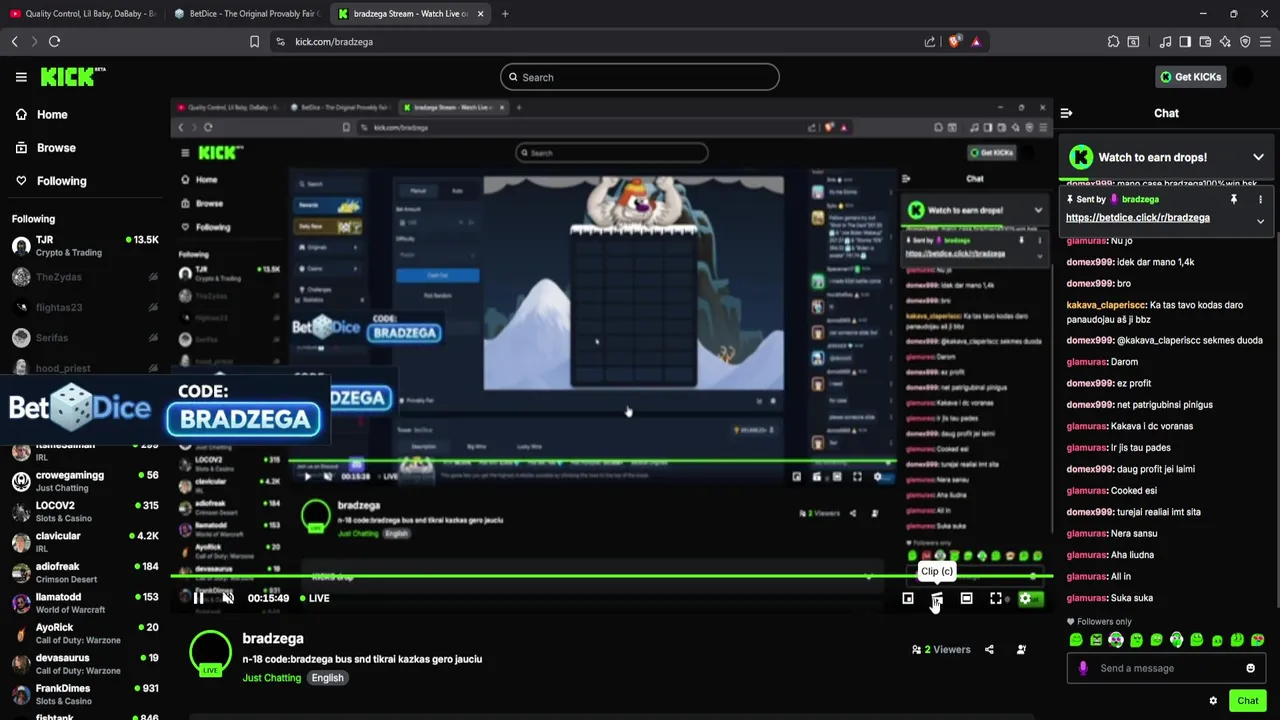Open the browser main menu
The image size is (1280, 720).
tap(1266, 42)
